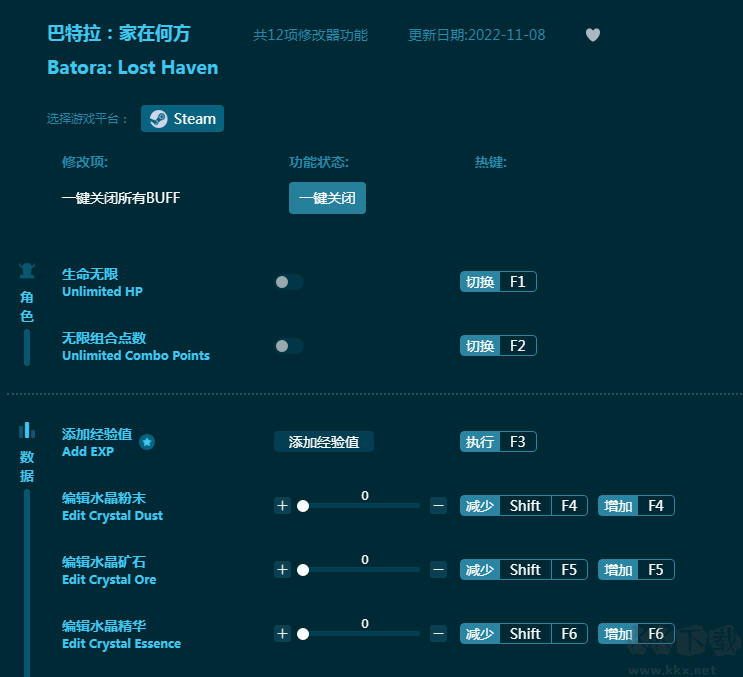Click the Batora: Lost Haven title
743x677 pixels.
pos(133,68)
